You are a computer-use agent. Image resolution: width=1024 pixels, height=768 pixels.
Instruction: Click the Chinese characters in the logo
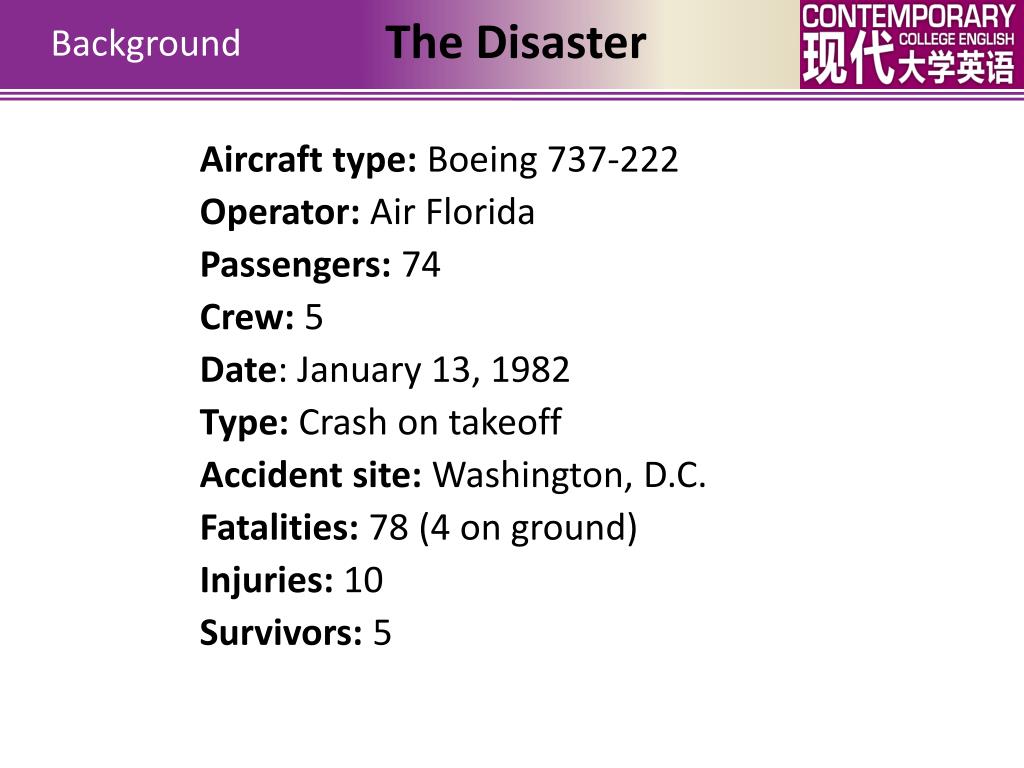(908, 60)
